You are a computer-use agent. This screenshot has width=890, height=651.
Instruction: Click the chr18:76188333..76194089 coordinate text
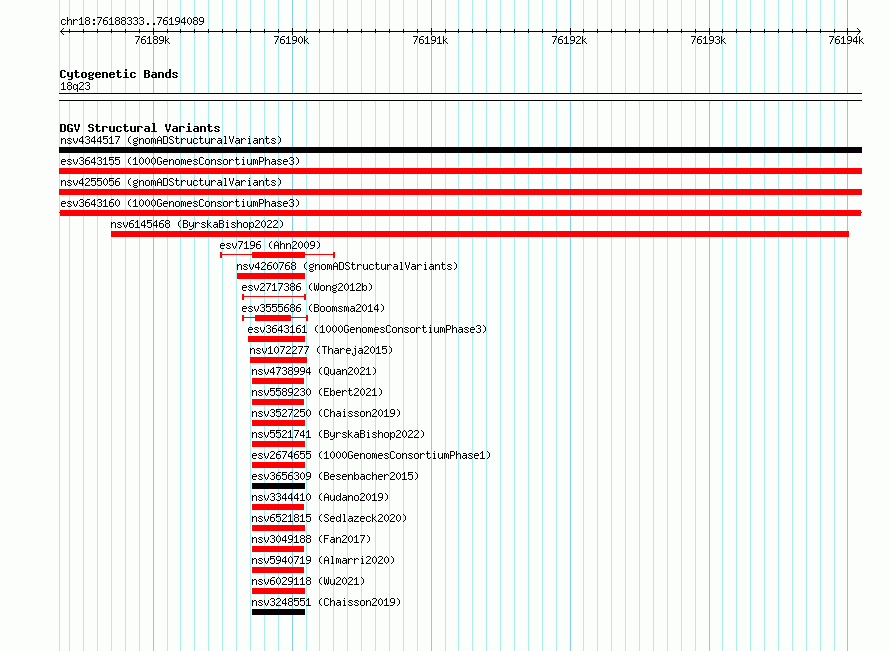132,21
